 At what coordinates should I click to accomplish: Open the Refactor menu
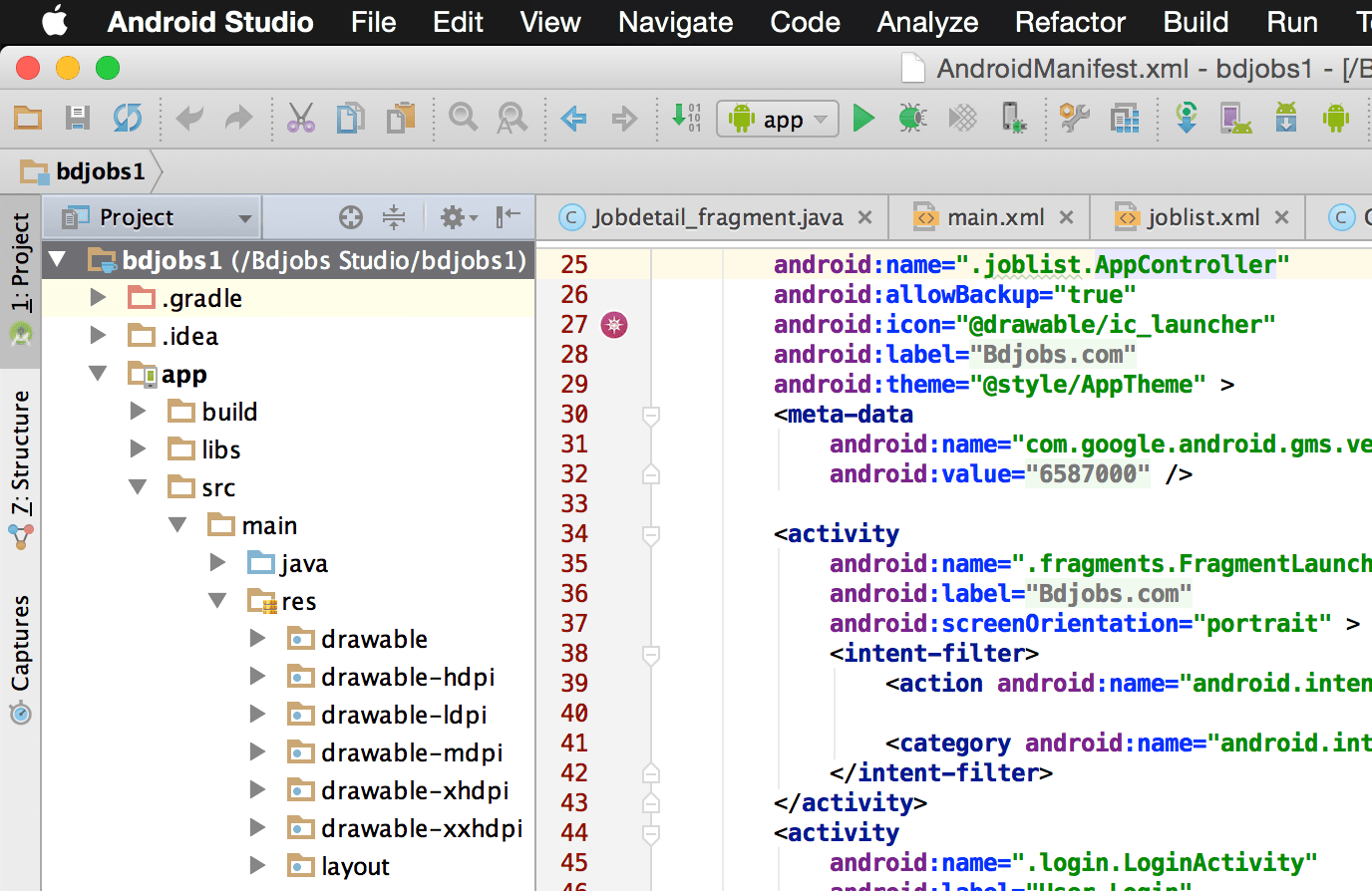point(1070,22)
